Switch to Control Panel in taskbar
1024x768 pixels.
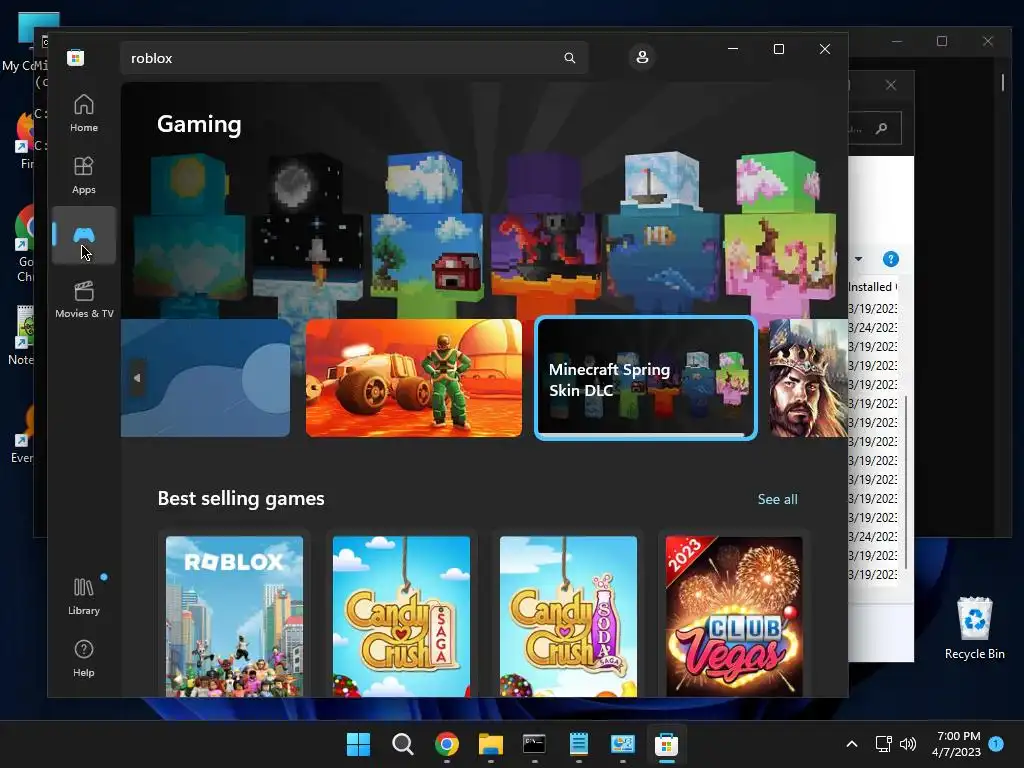coord(622,744)
